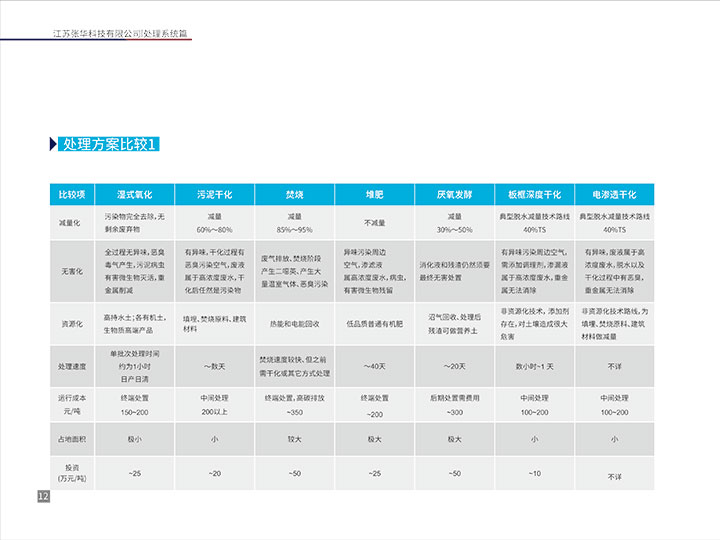Click the blue triangle beside 处理方案比较1
This screenshot has height=540, width=720.
coord(53,144)
